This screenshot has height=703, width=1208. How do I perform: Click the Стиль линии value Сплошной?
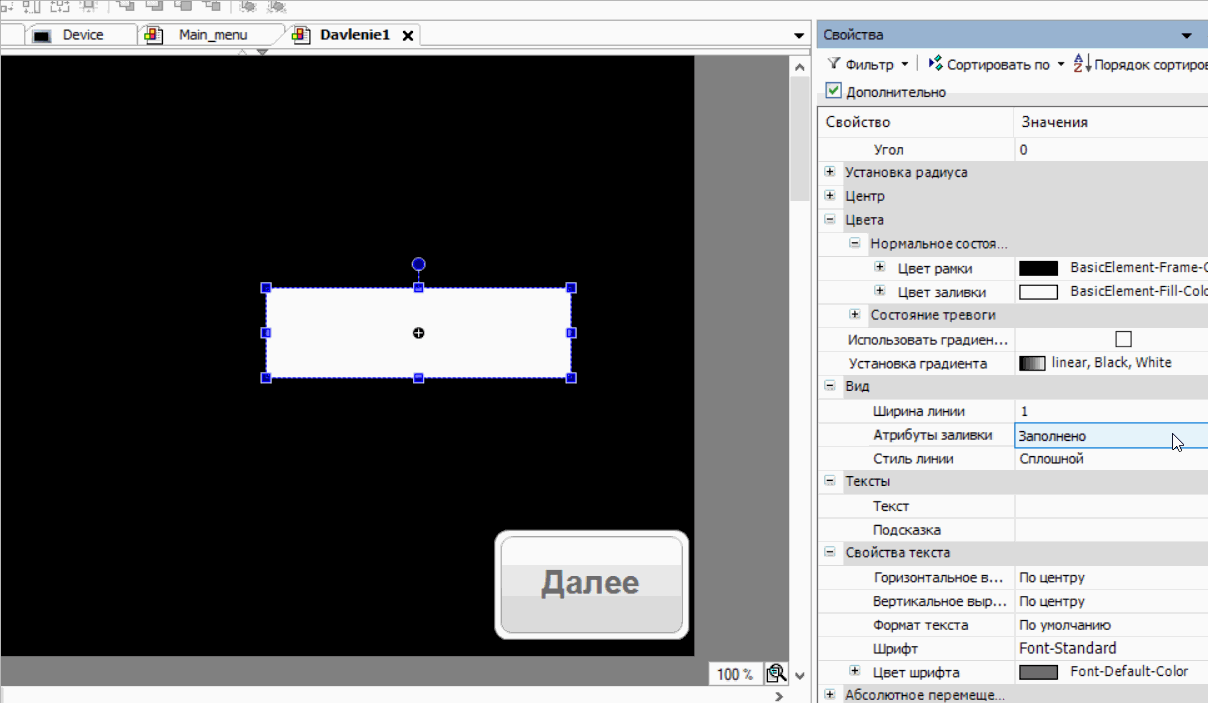click(x=1051, y=459)
